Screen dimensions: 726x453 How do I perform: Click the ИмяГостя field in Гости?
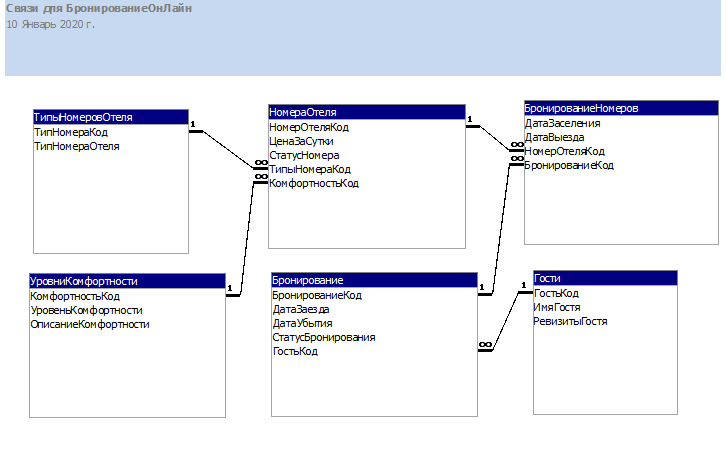tap(557, 308)
